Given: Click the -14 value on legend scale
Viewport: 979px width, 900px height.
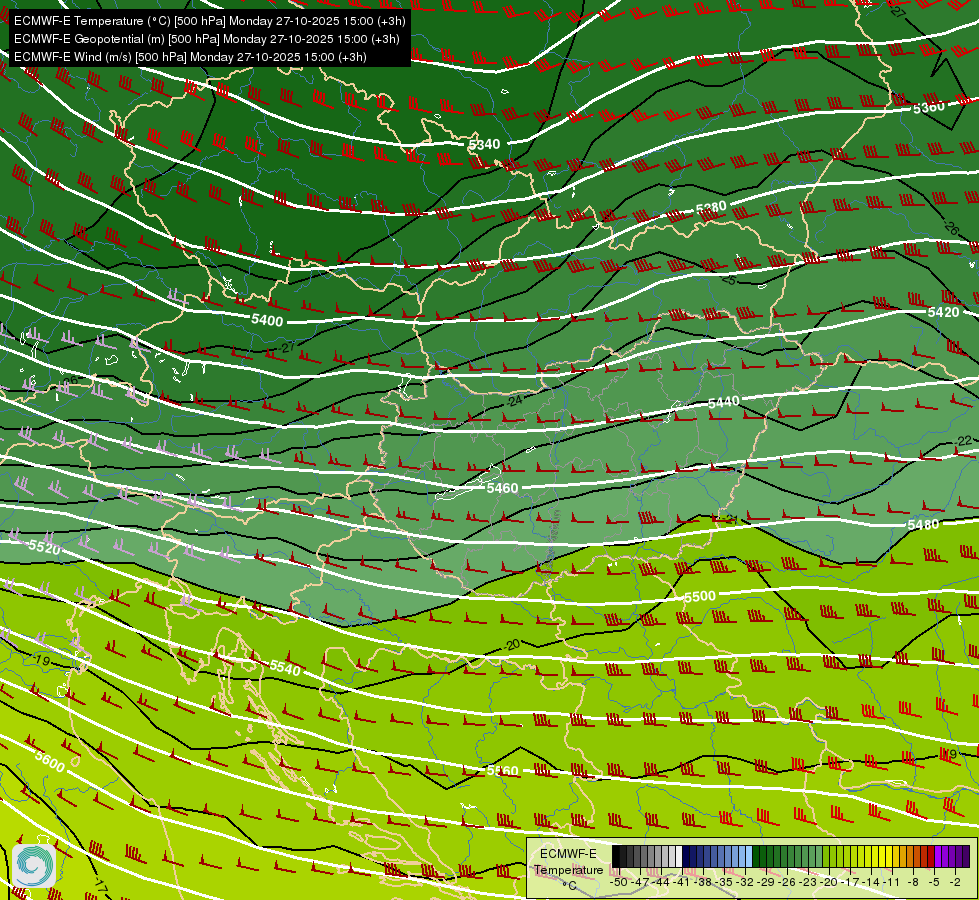Looking at the screenshot, I should click(x=871, y=882).
